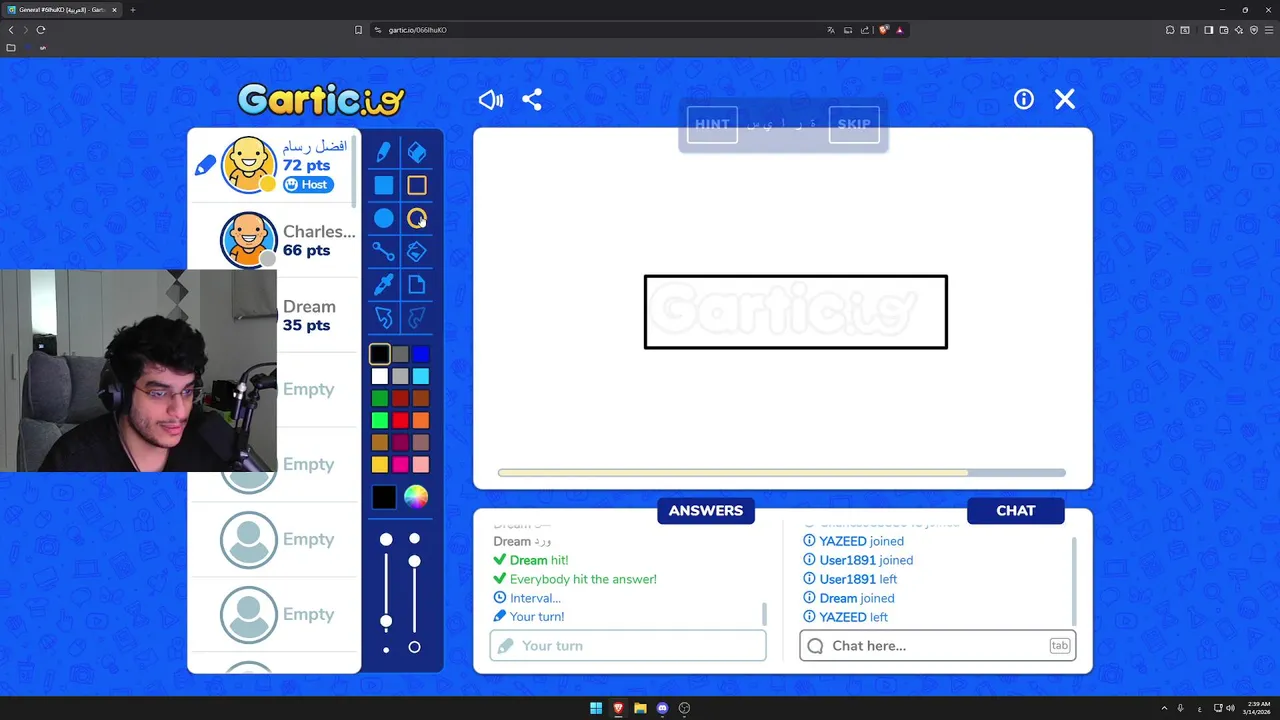Screen dimensions: 1280x720
Task: Pick the bright red color swatch
Action: coord(400,420)
